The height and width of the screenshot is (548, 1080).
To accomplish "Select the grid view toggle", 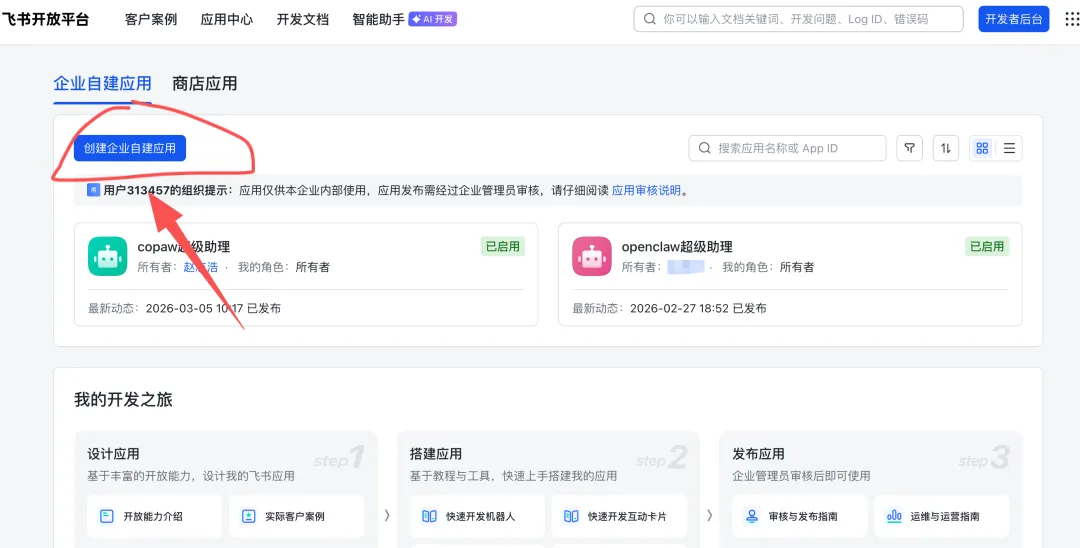I will pos(982,148).
